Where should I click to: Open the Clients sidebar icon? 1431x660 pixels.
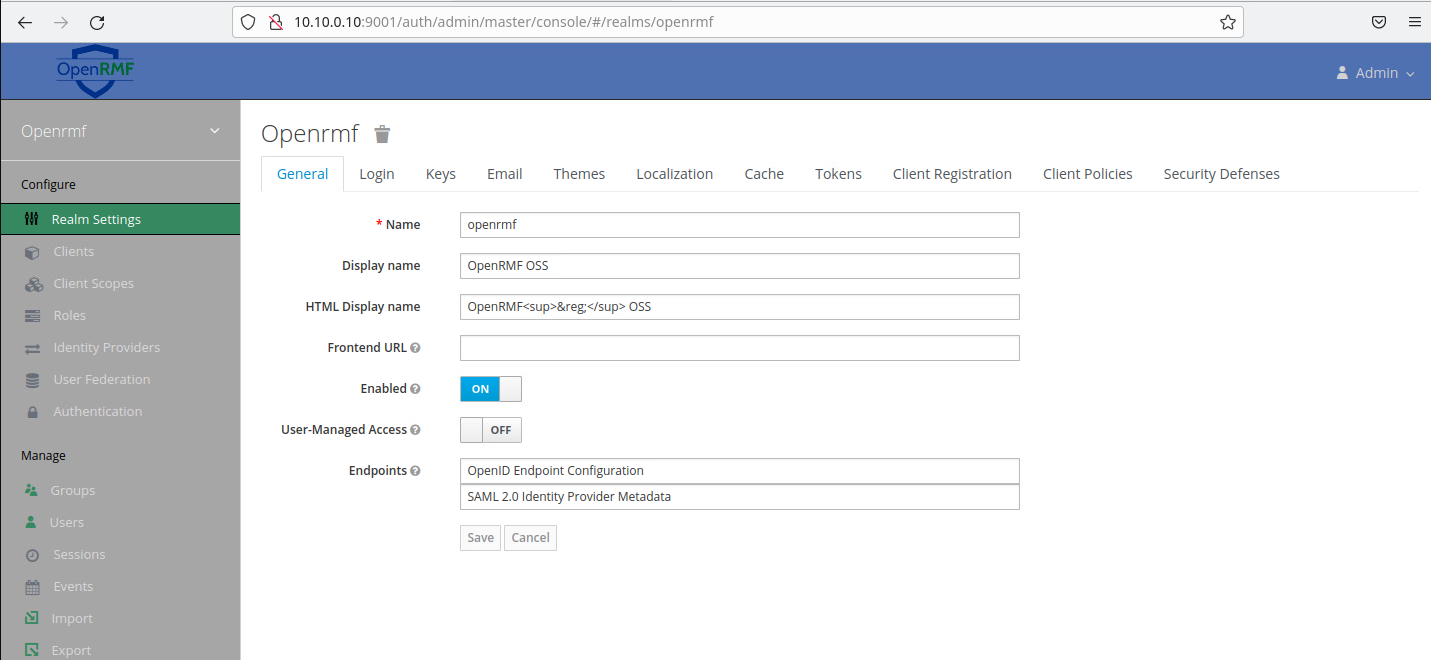pos(31,251)
